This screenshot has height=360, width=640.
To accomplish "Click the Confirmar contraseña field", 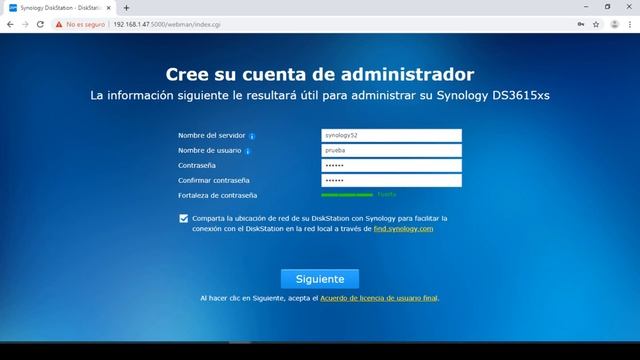I will (x=391, y=180).
